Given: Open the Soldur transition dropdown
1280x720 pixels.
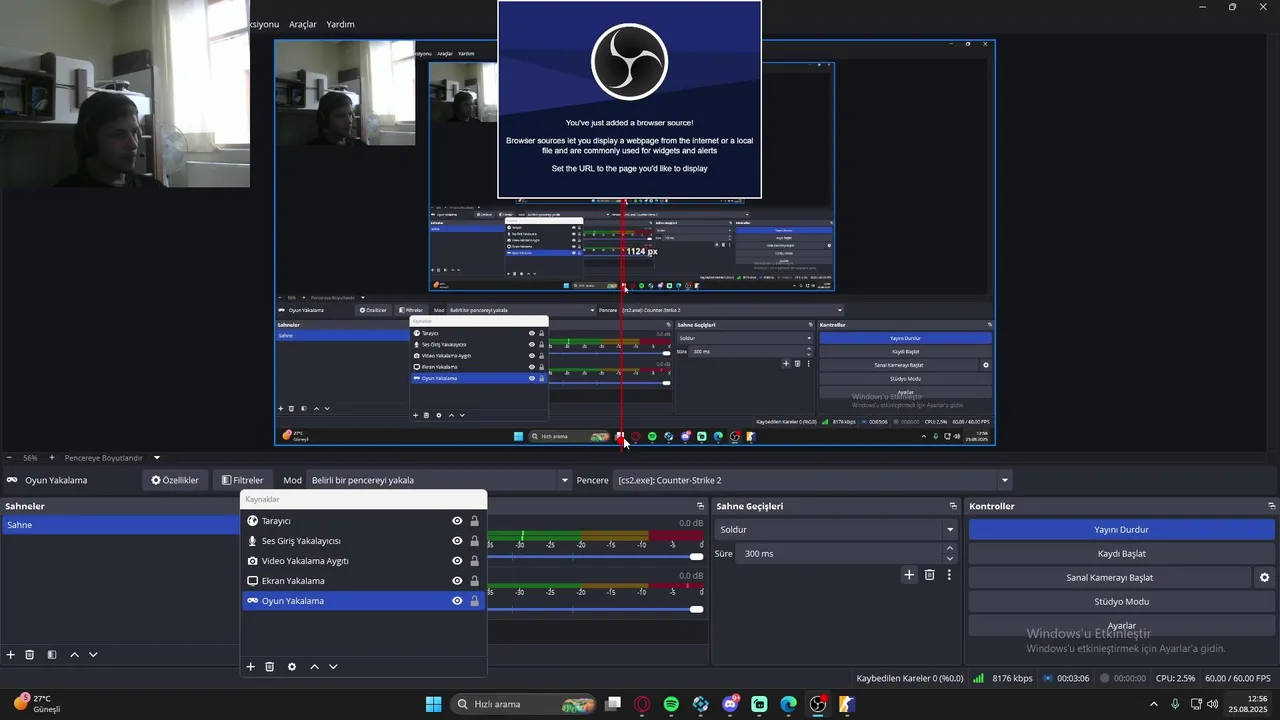Looking at the screenshot, I should pos(836,529).
